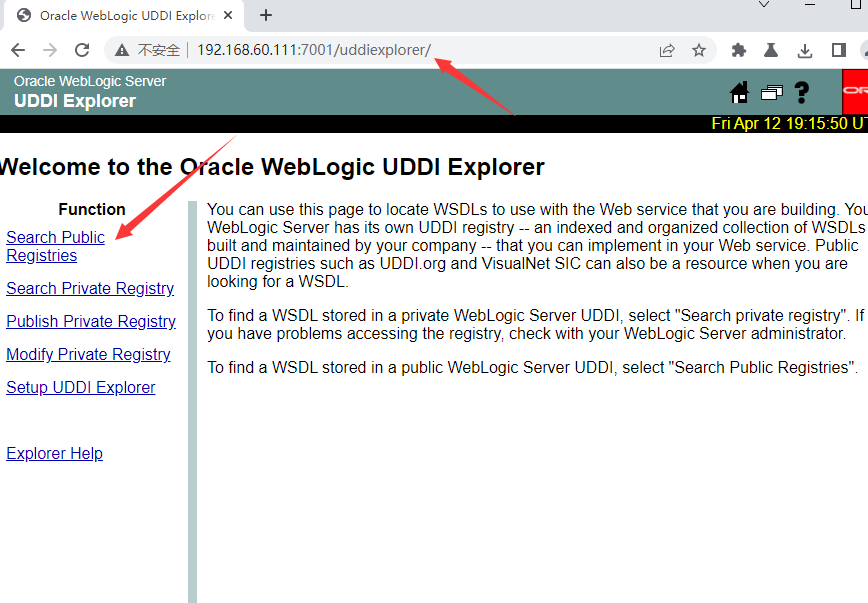Click the "不安全" not secure label
This screenshot has width=868, height=603.
coord(159,51)
